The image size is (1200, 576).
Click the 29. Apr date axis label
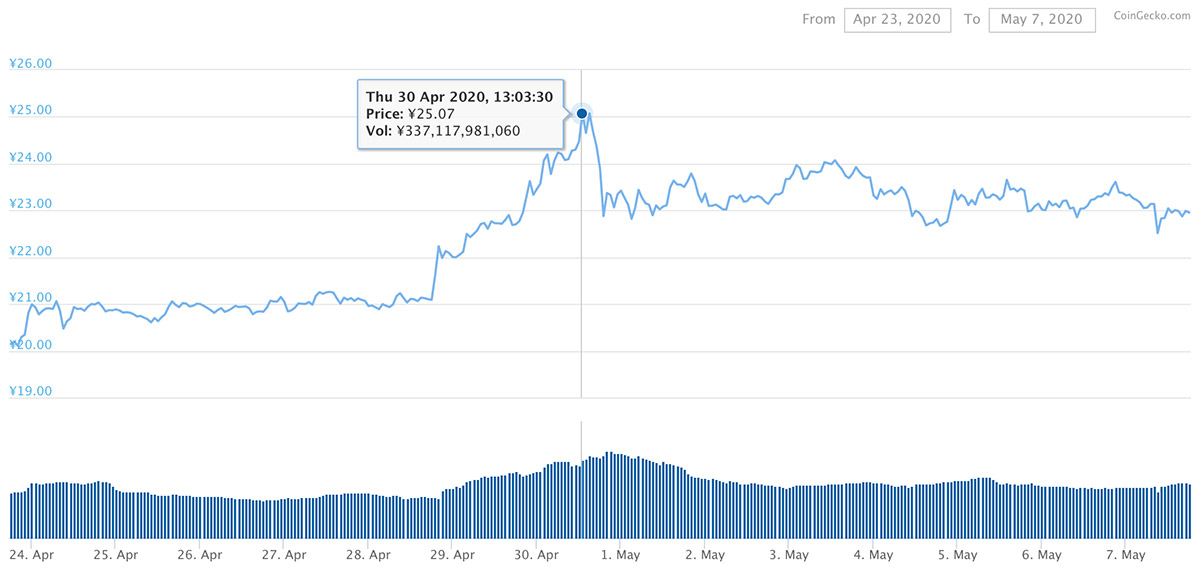[452, 554]
